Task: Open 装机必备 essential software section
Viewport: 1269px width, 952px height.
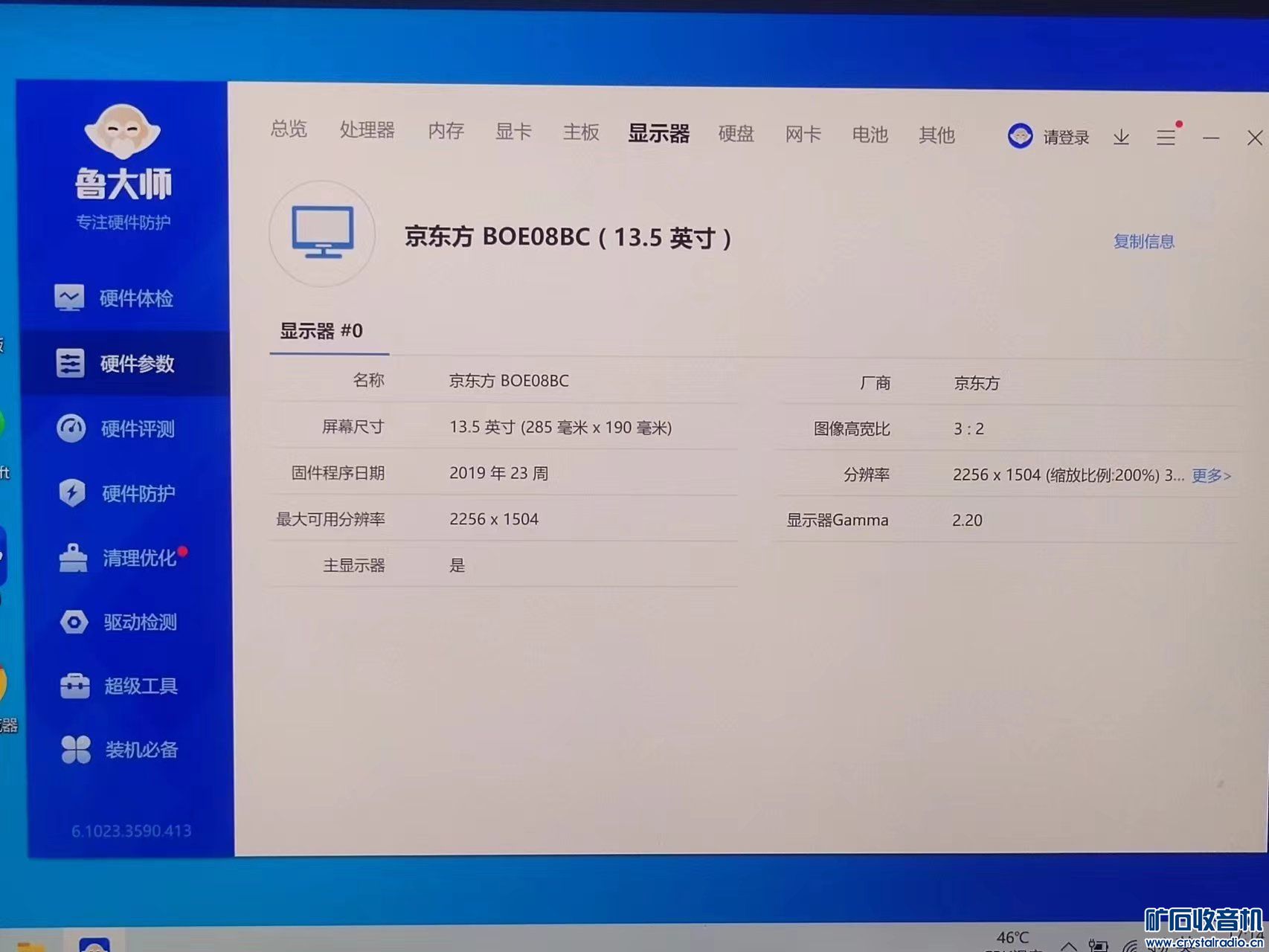Action: [x=120, y=750]
